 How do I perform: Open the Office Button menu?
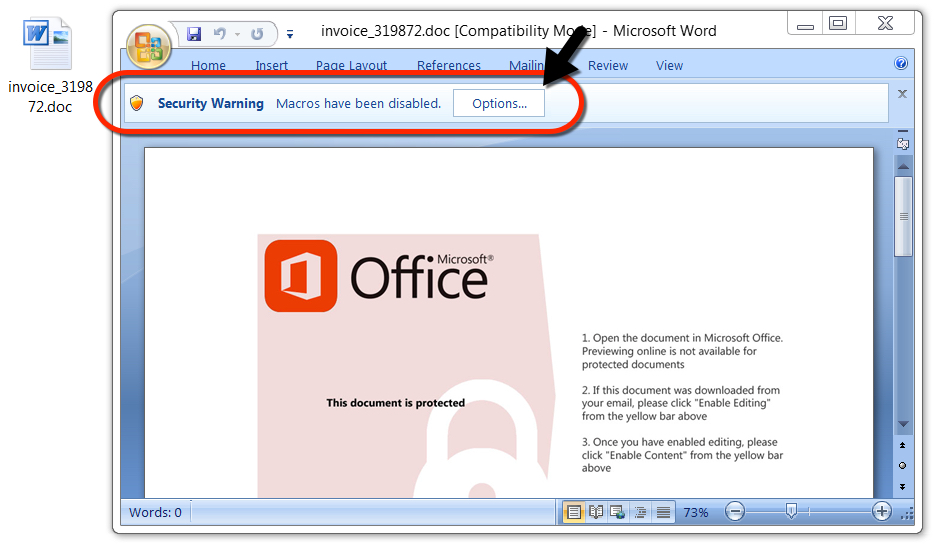pos(149,48)
